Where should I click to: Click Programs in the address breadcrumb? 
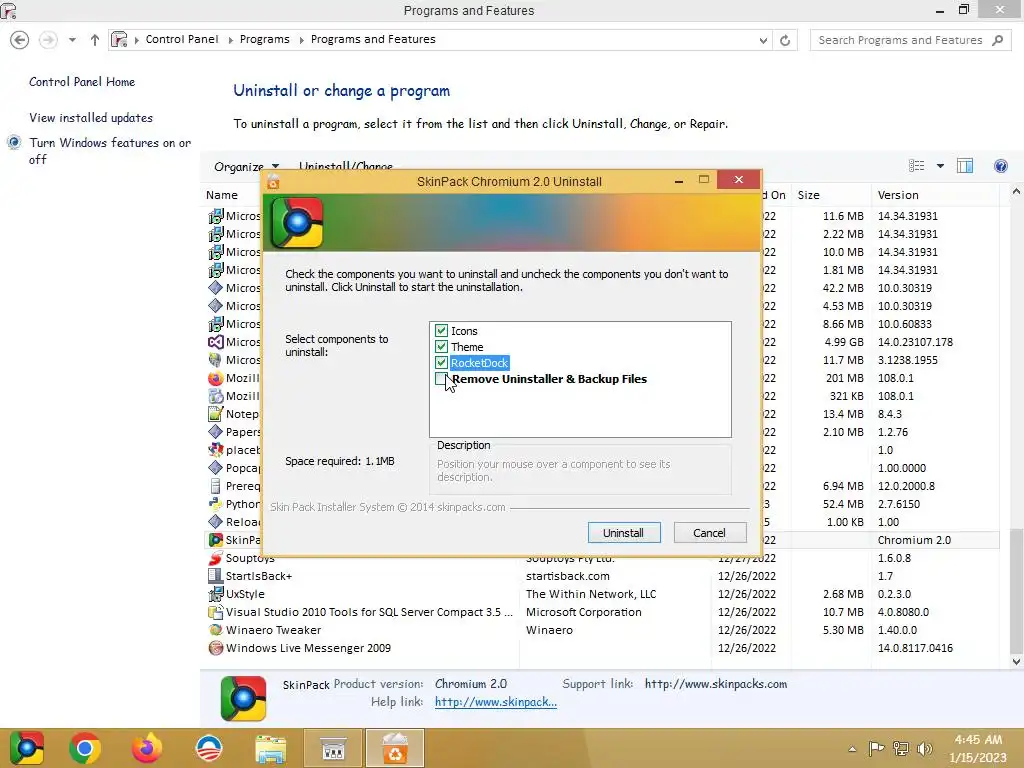point(264,39)
